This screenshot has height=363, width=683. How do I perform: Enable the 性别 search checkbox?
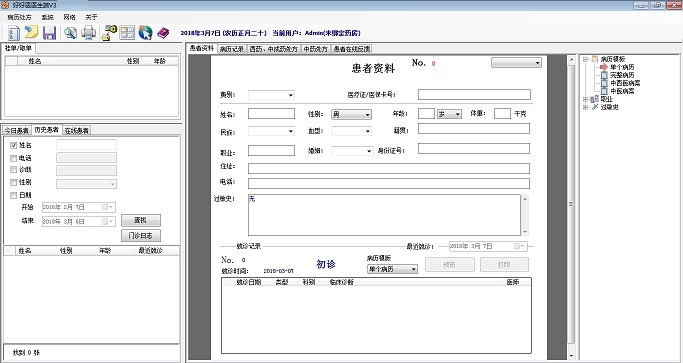coord(14,182)
